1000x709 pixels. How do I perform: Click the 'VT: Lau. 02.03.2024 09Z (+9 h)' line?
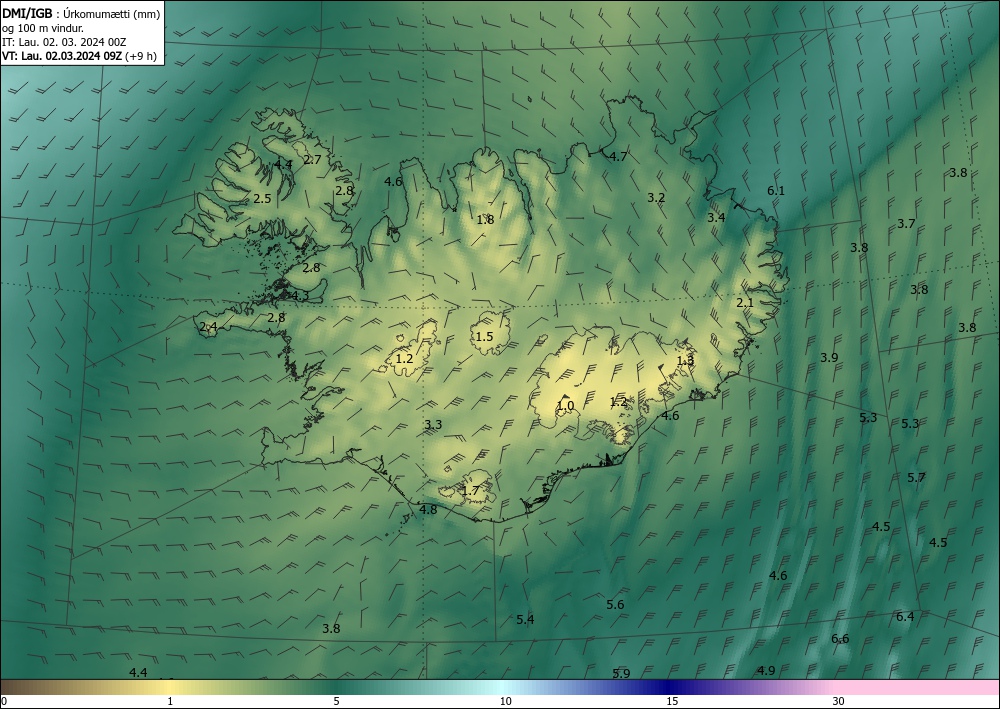tap(79, 56)
